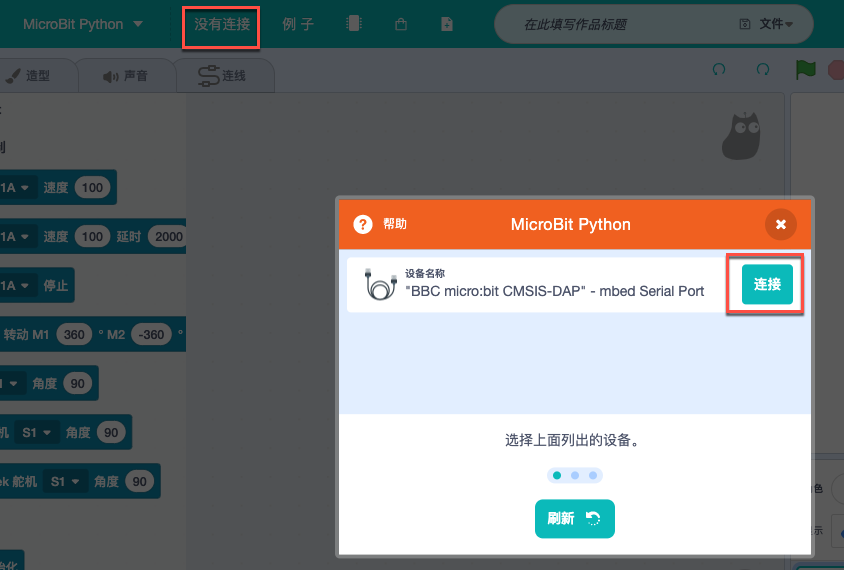Select the first pagination dot
Viewport: 844px width, 570px height.
click(557, 475)
